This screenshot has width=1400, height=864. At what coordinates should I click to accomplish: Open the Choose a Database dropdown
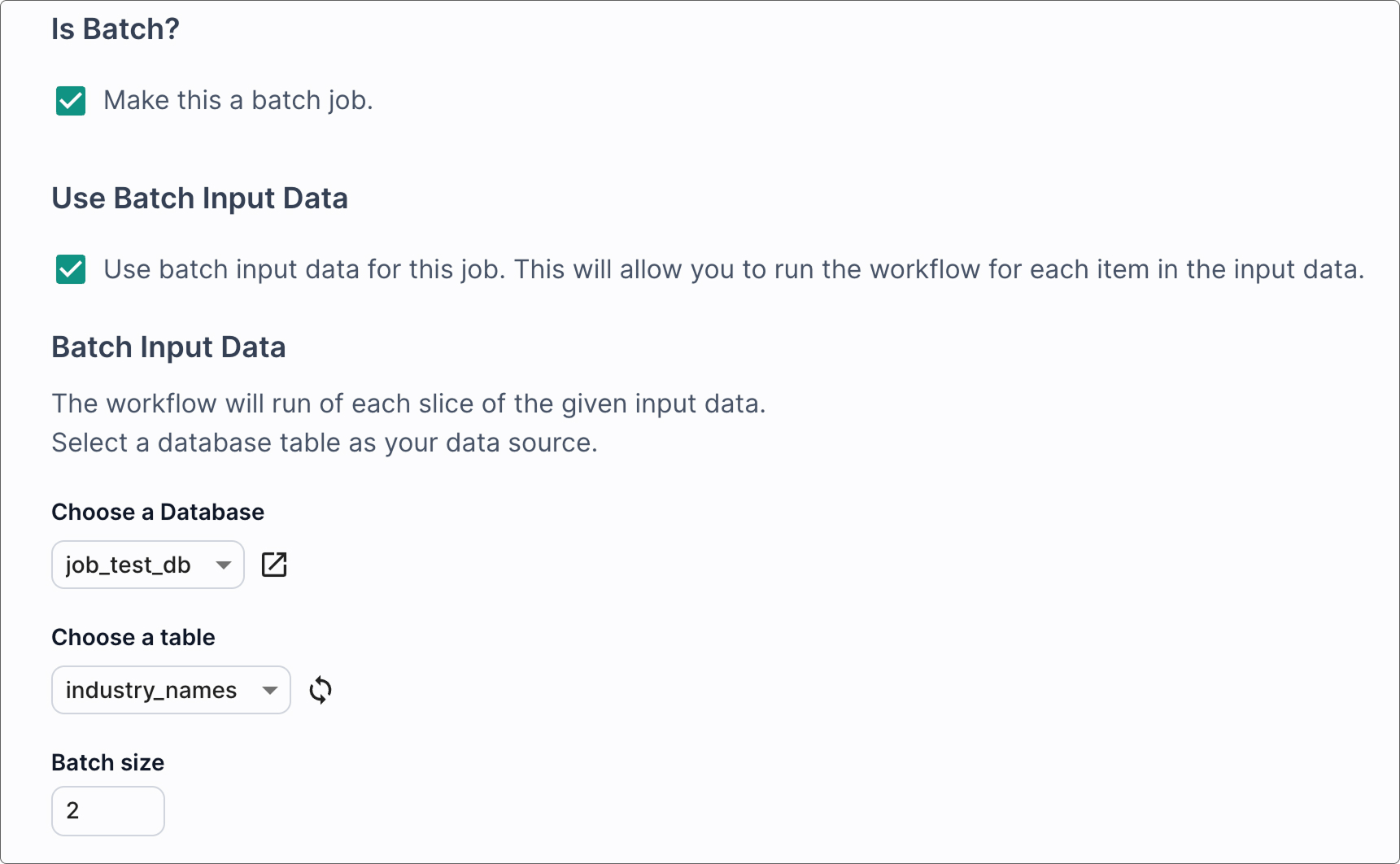pyautogui.click(x=147, y=564)
